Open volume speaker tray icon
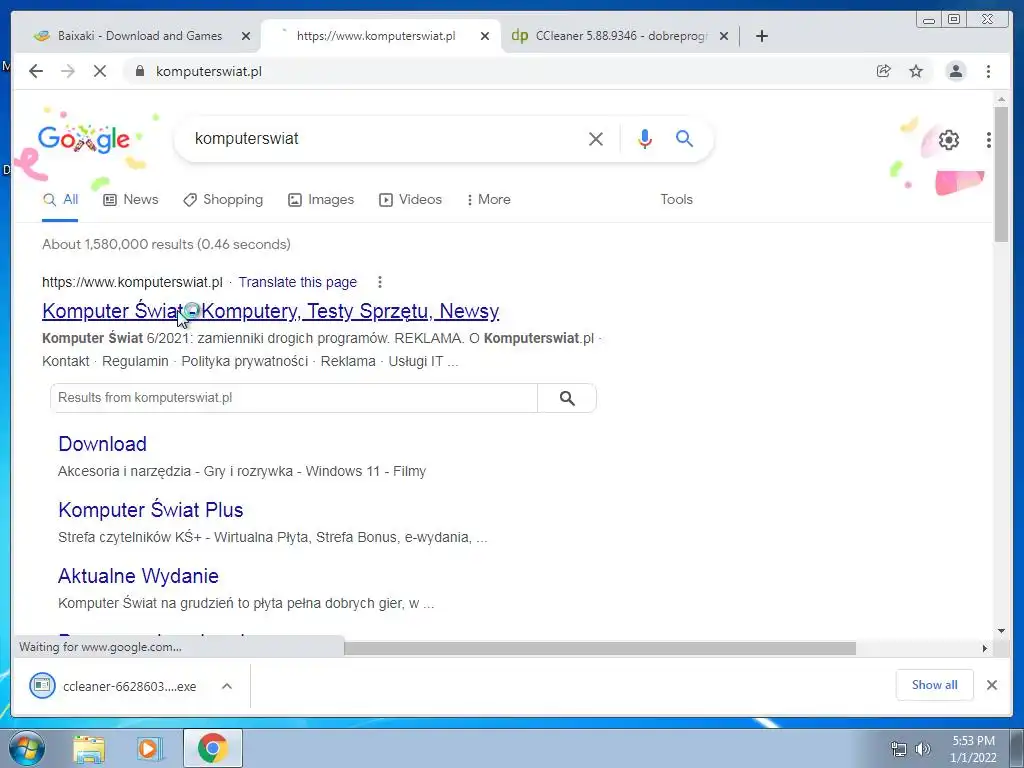1024x768 pixels. click(922, 749)
